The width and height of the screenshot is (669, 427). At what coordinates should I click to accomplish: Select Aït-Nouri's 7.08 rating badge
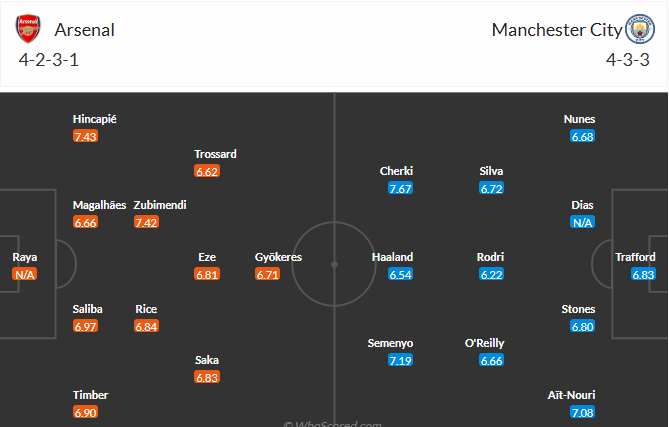(x=582, y=412)
